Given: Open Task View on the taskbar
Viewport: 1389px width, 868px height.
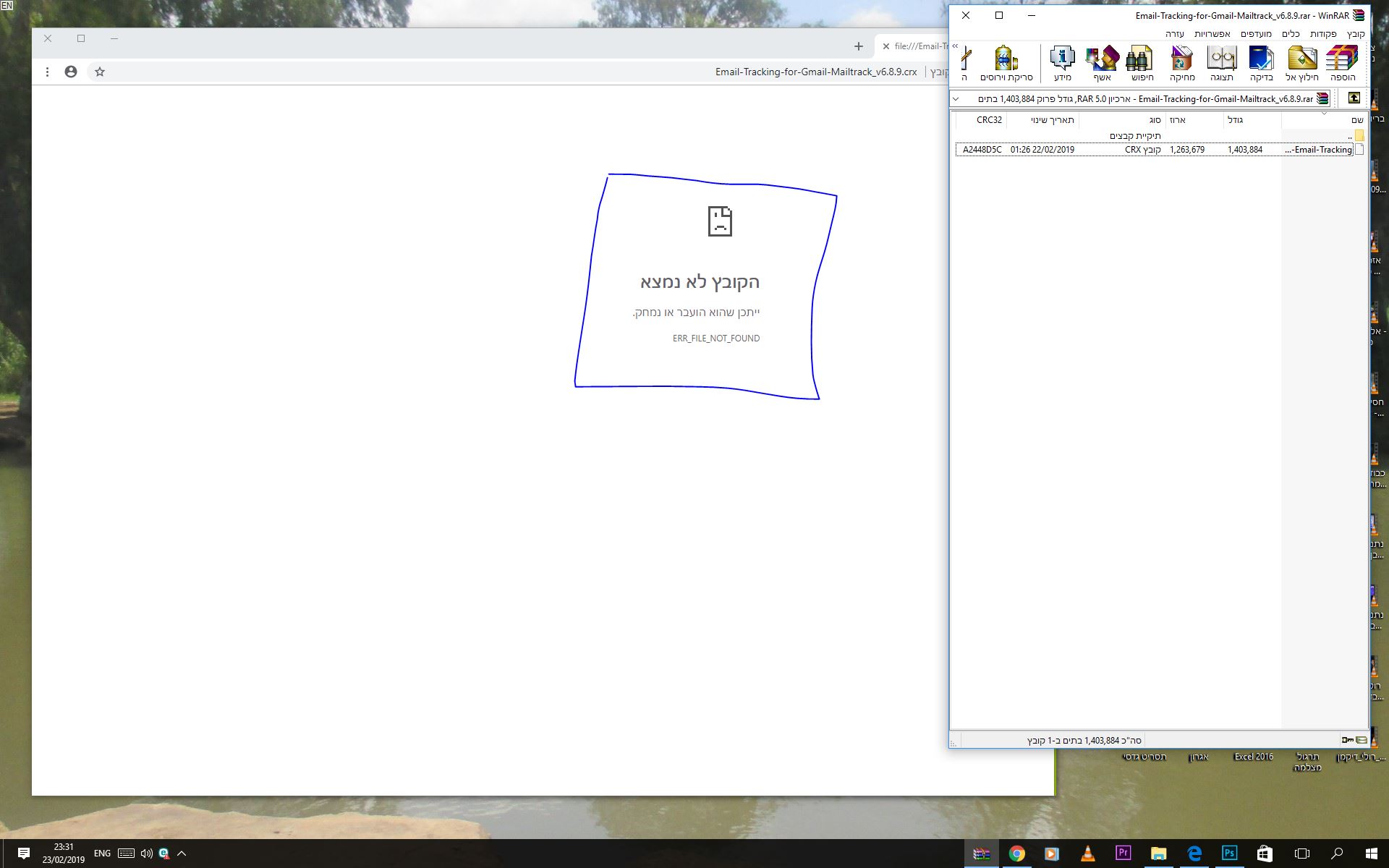Looking at the screenshot, I should [x=1301, y=854].
